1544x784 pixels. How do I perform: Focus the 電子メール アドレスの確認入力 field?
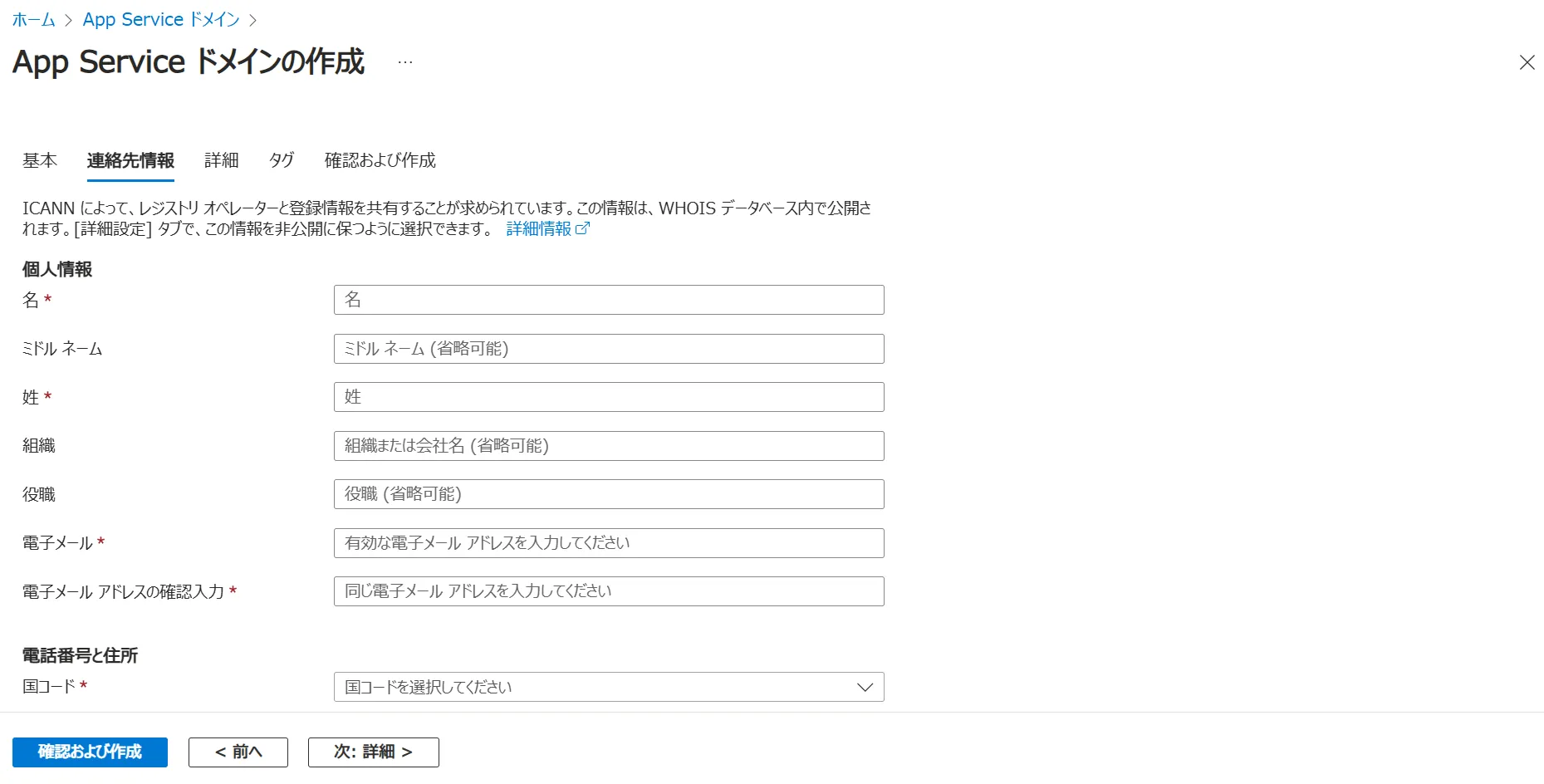(x=609, y=591)
